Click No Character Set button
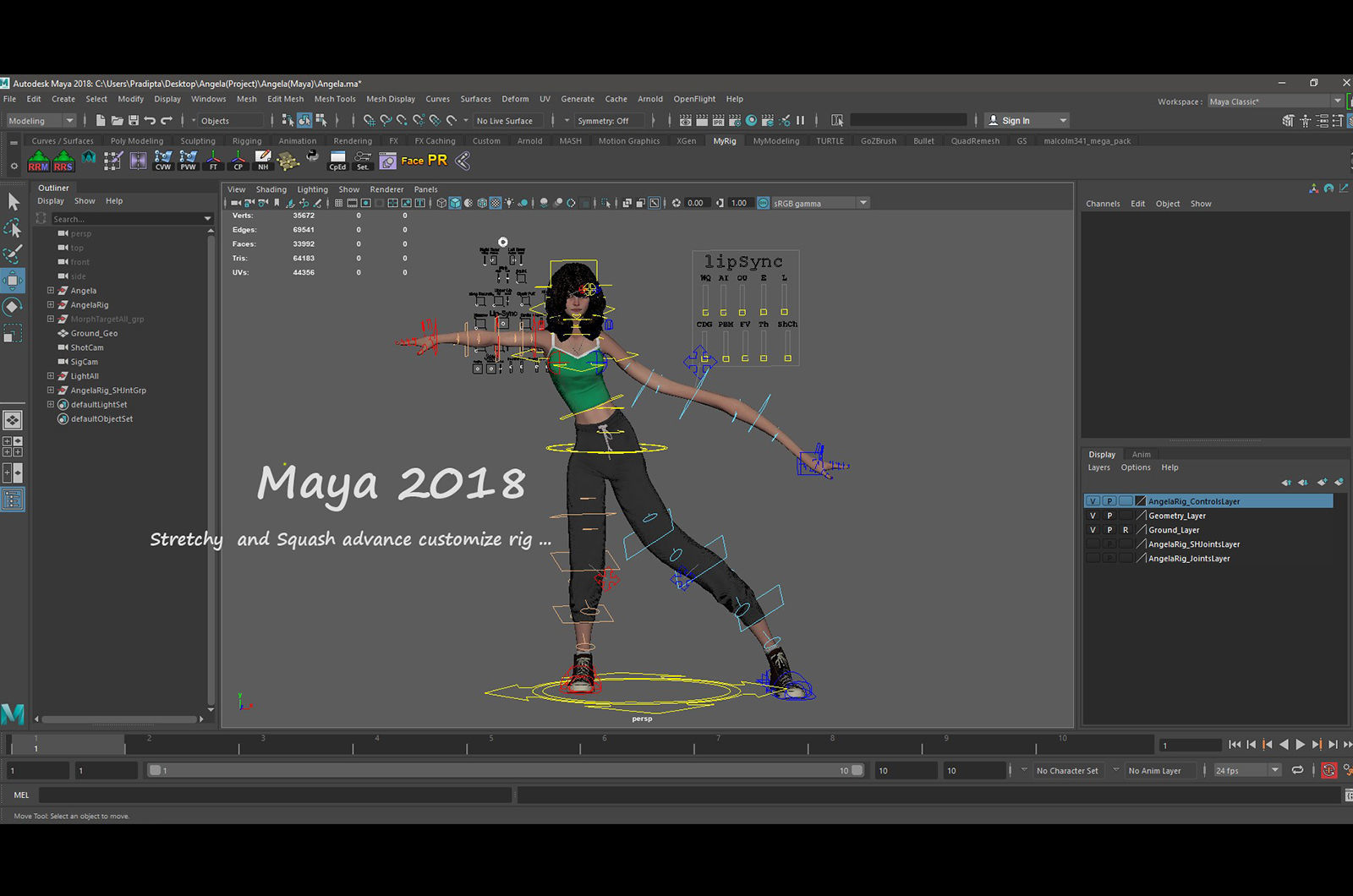Image resolution: width=1353 pixels, height=896 pixels. [1067, 771]
